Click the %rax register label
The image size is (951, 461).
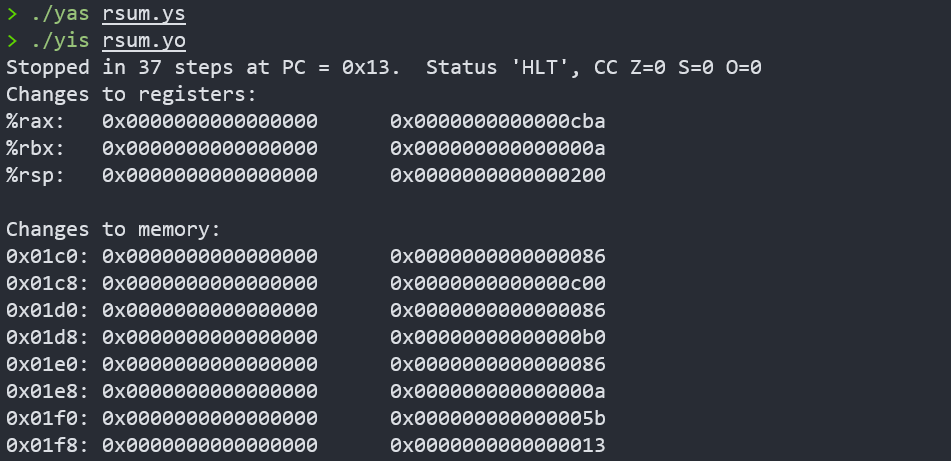click(35, 122)
